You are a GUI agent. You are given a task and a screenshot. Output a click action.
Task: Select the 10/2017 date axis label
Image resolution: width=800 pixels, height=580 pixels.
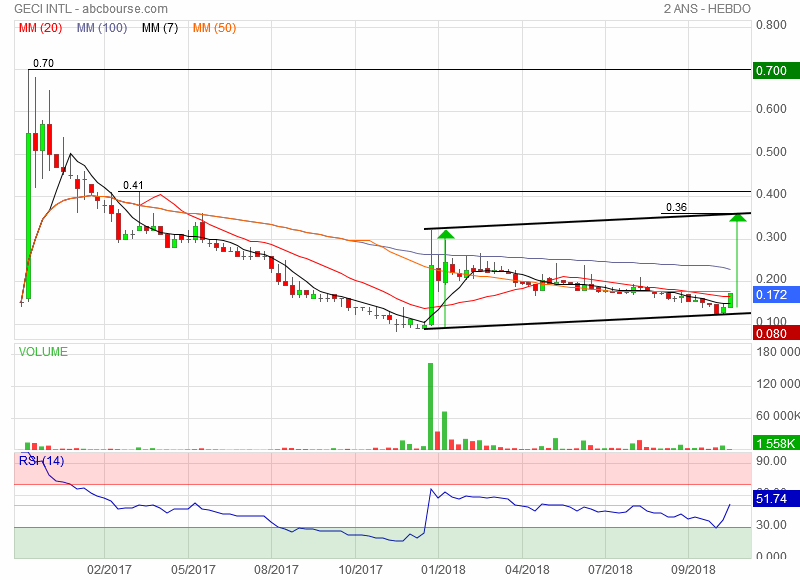(360, 569)
